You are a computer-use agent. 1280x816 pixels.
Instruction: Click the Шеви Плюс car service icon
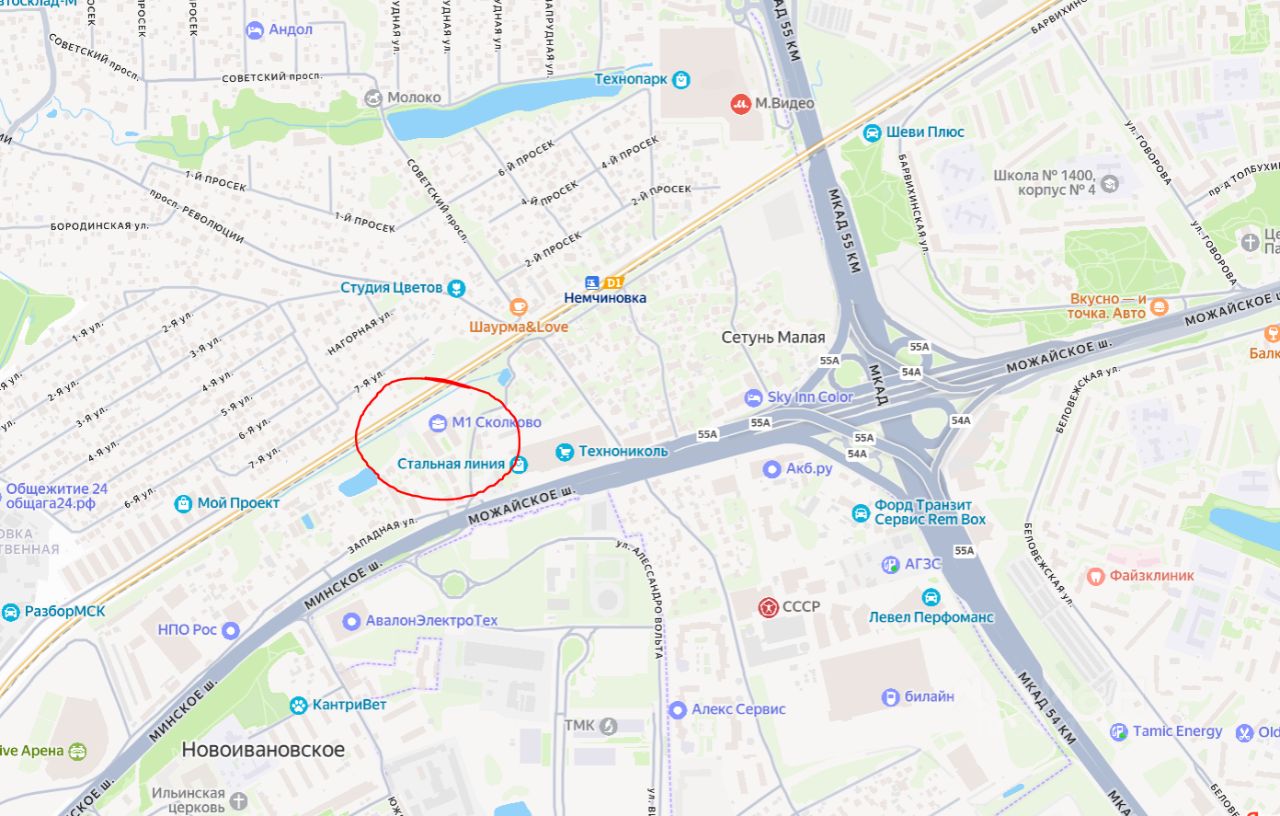tap(872, 132)
